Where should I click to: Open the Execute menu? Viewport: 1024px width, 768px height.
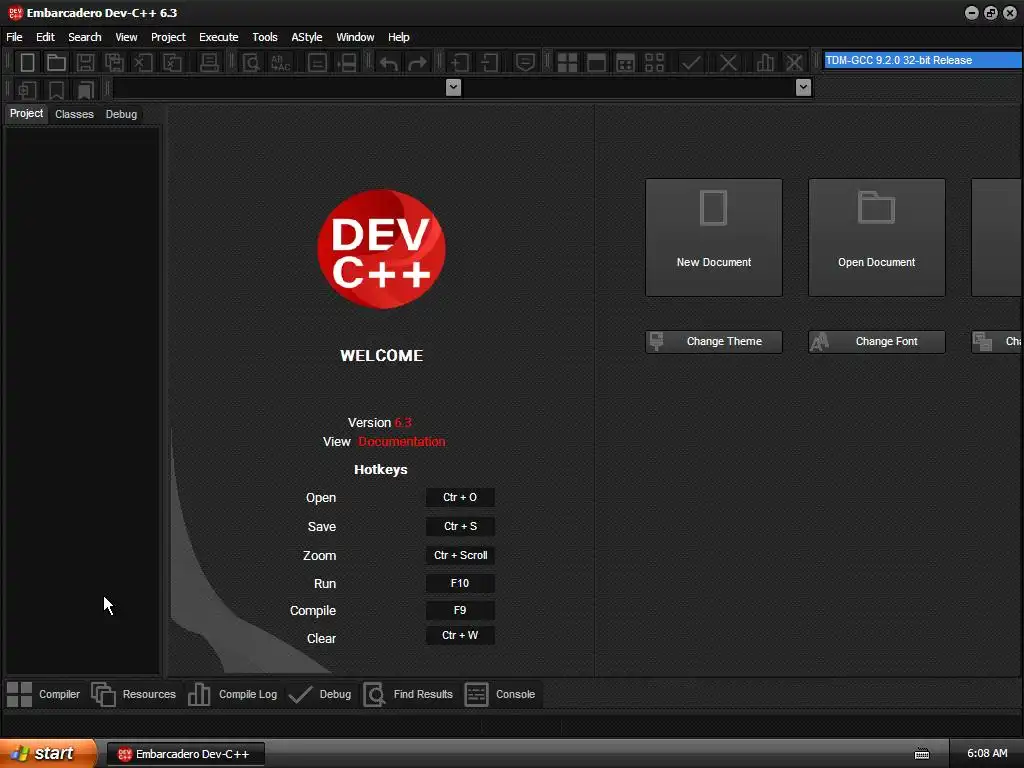219,37
